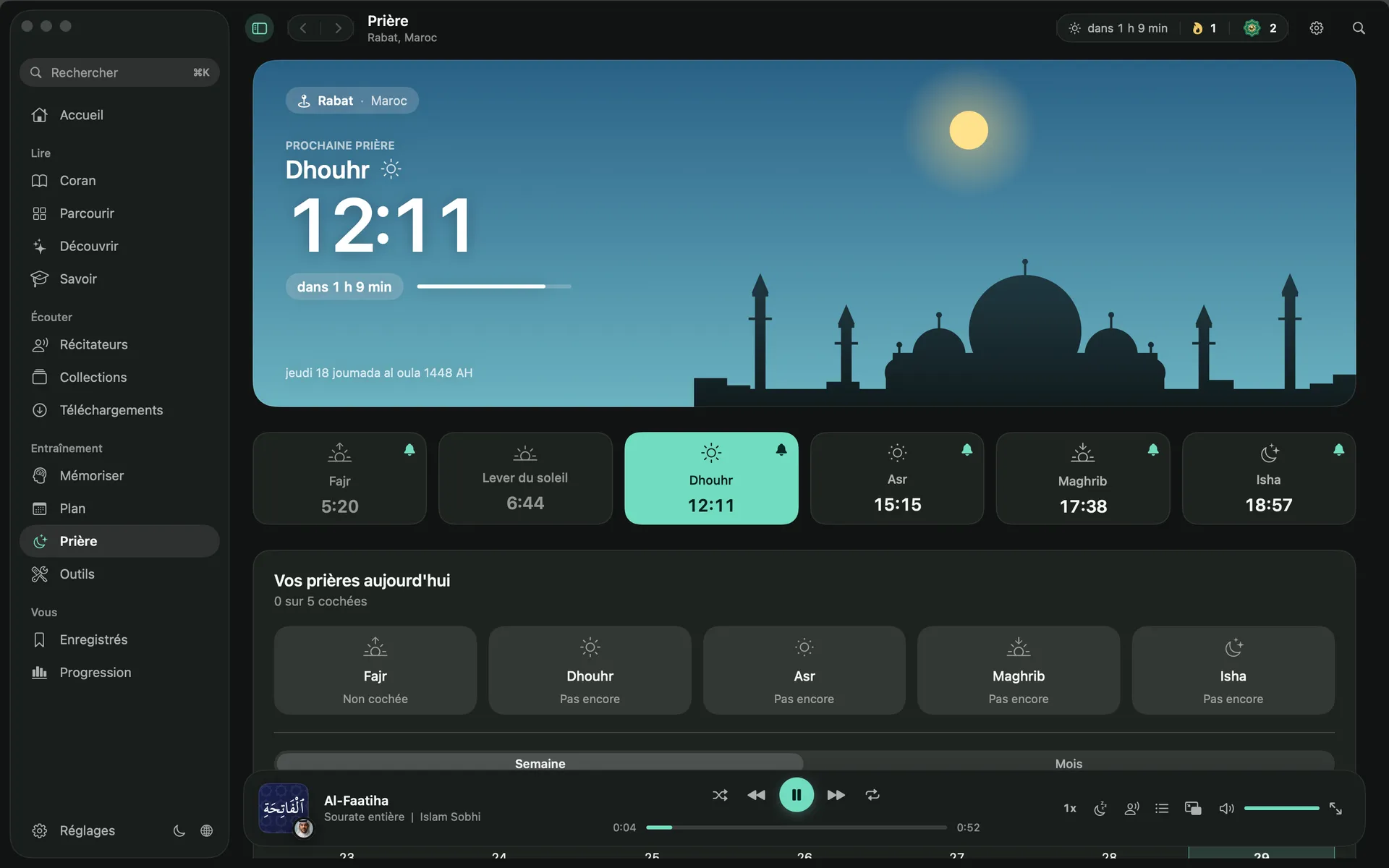The height and width of the screenshot is (868, 1389).
Task: Switch dark mode with moon icon
Action: 179,830
